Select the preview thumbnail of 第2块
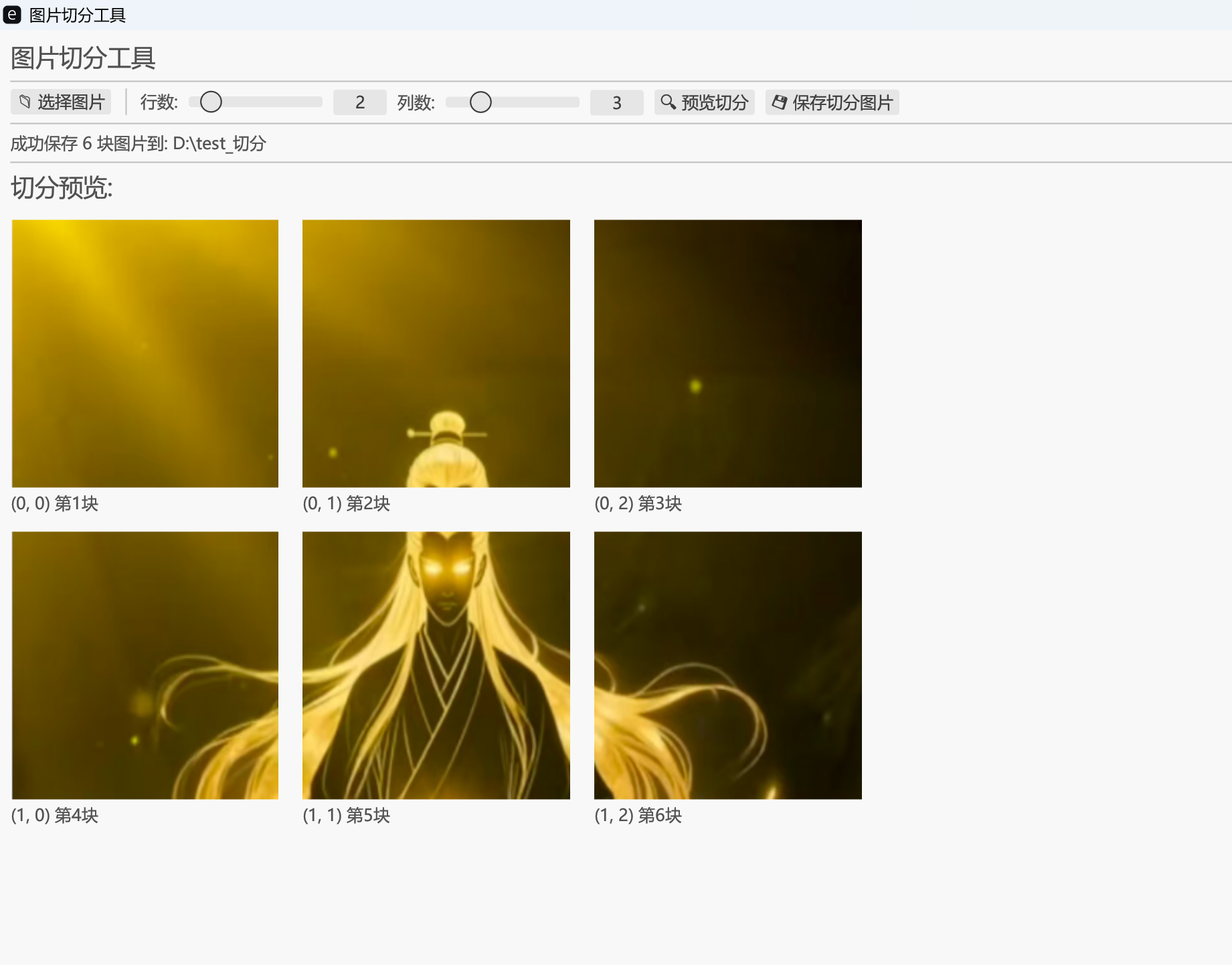 (436, 353)
